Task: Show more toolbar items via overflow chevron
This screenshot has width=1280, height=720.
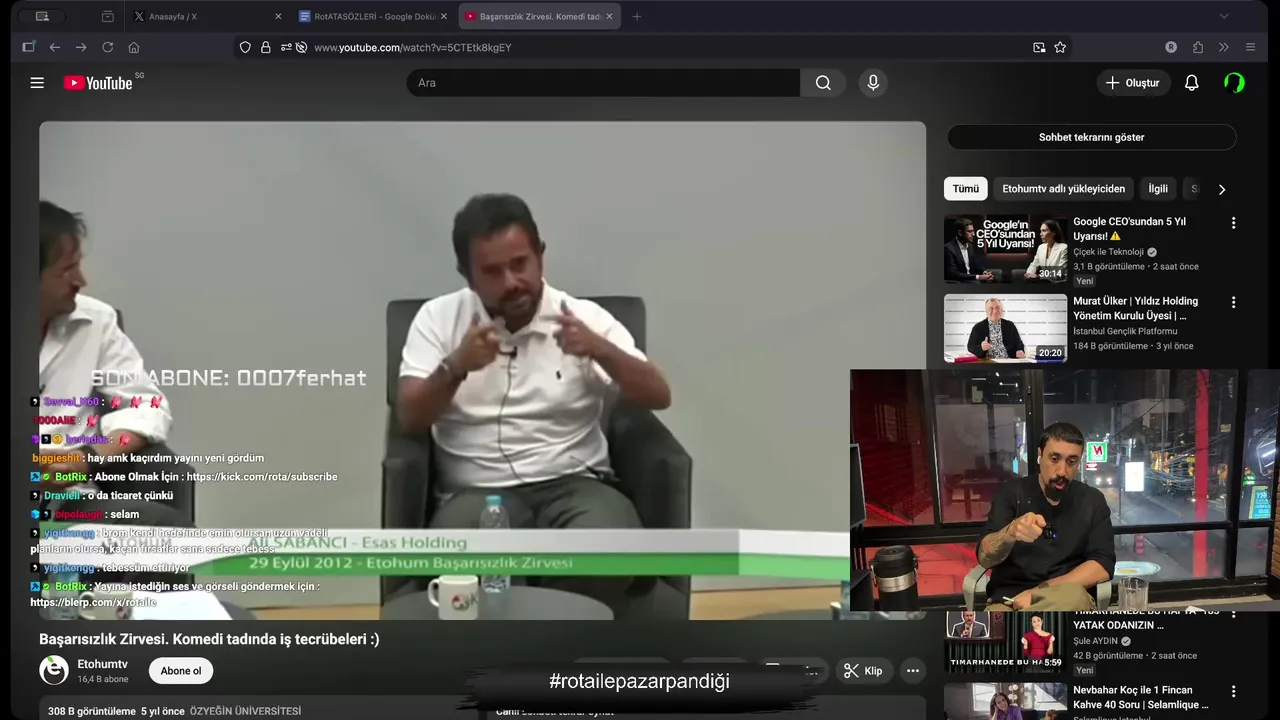Action: tap(1223, 47)
